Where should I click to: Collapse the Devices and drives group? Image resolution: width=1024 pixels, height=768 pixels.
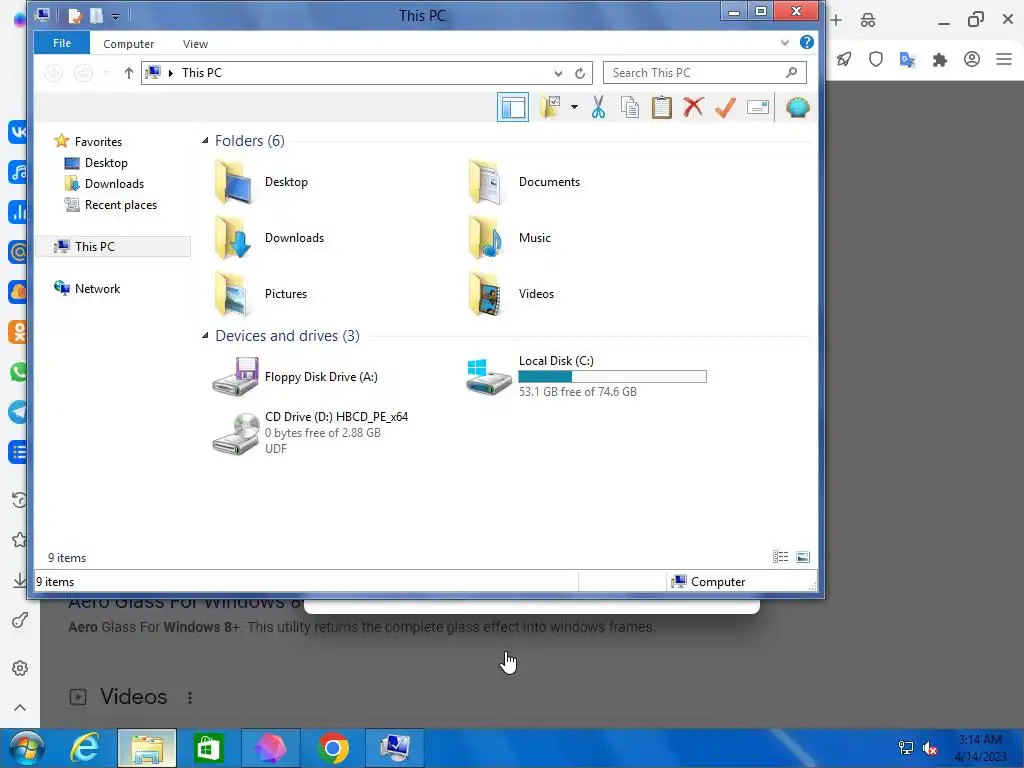[205, 335]
